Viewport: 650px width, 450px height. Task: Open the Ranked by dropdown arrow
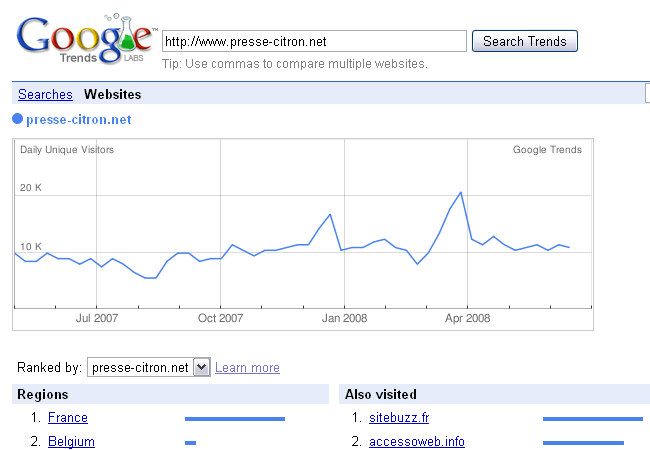click(x=202, y=367)
